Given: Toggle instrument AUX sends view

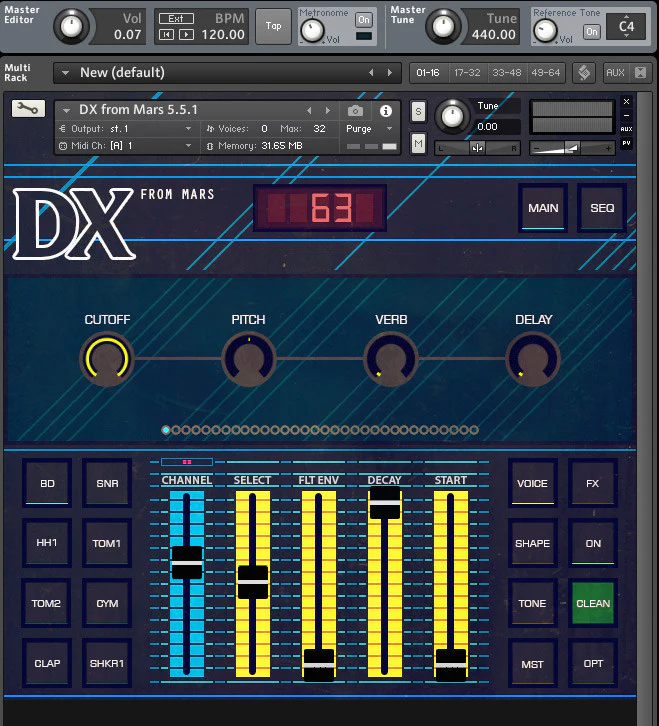Looking at the screenshot, I should 627,129.
